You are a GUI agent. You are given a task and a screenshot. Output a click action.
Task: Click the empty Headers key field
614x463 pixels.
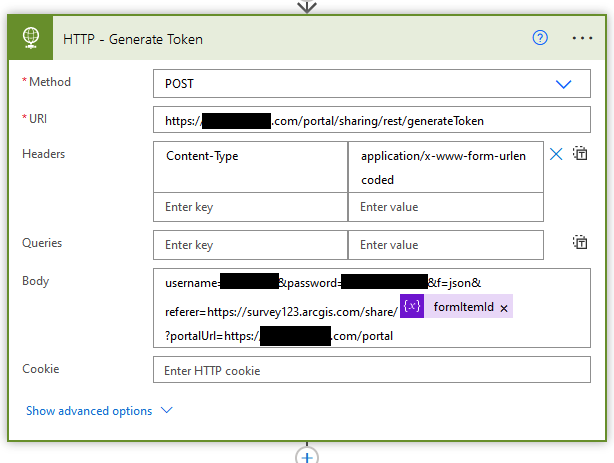click(250, 207)
